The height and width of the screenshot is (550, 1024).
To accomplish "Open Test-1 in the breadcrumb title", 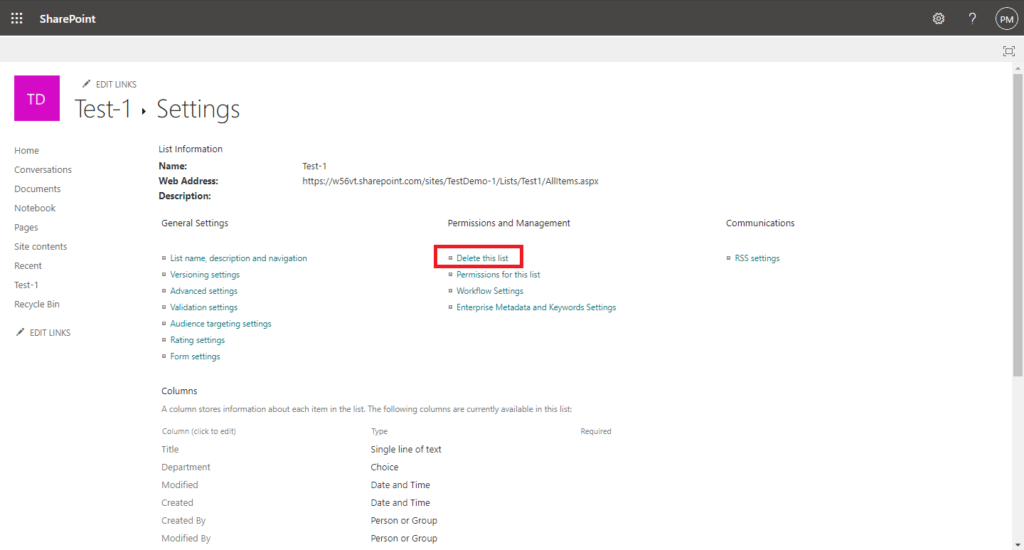I will [103, 108].
